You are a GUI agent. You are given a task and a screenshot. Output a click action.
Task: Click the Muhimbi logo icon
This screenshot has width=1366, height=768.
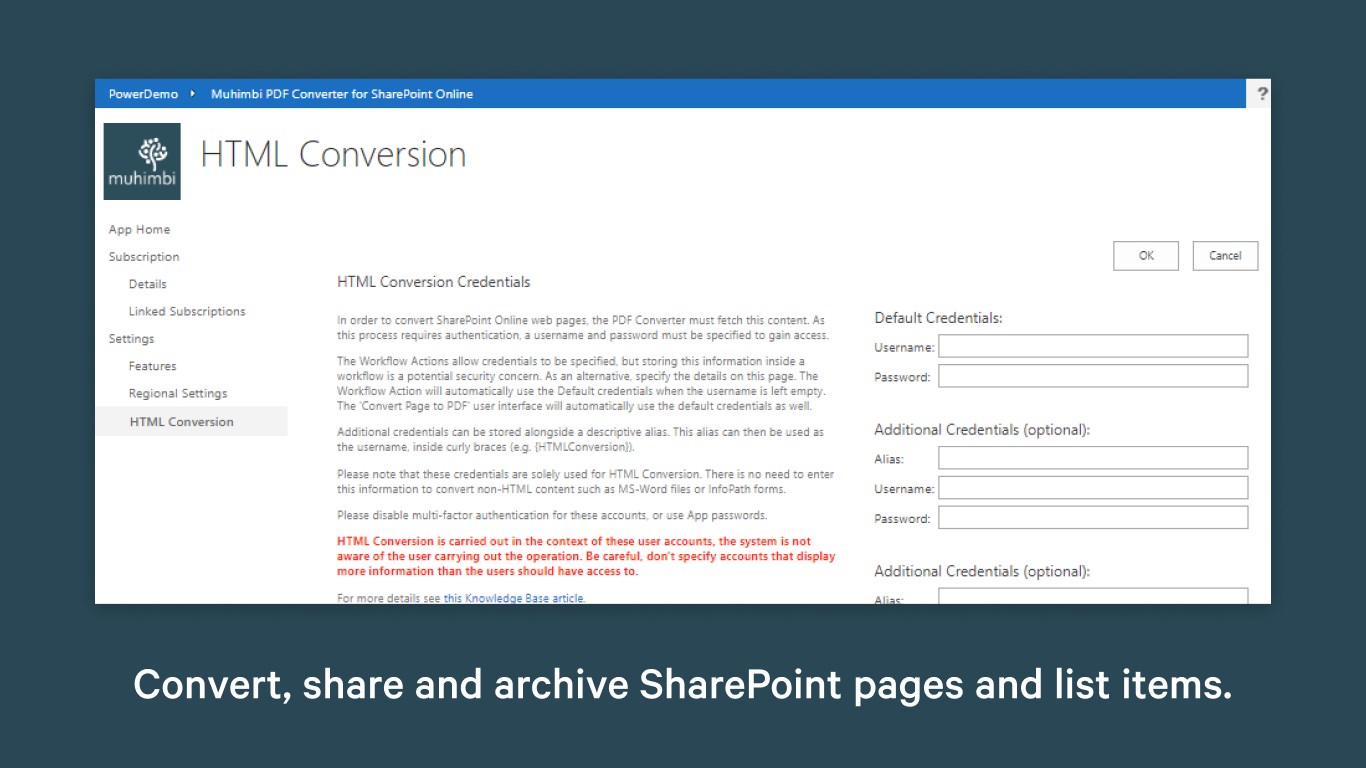pyautogui.click(x=142, y=162)
